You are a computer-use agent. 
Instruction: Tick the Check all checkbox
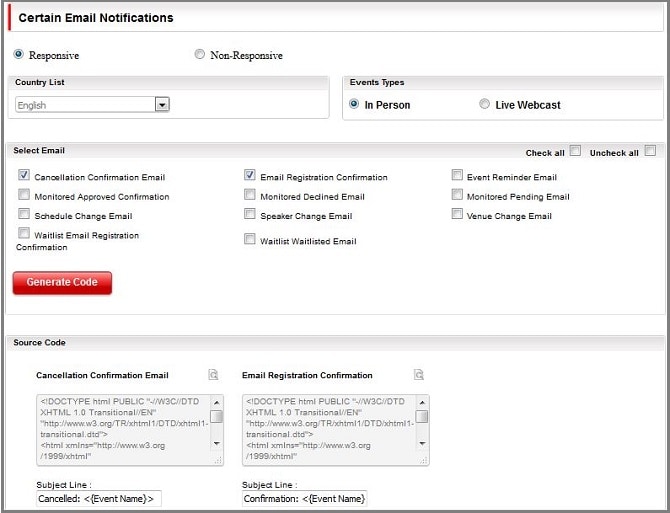[575, 151]
